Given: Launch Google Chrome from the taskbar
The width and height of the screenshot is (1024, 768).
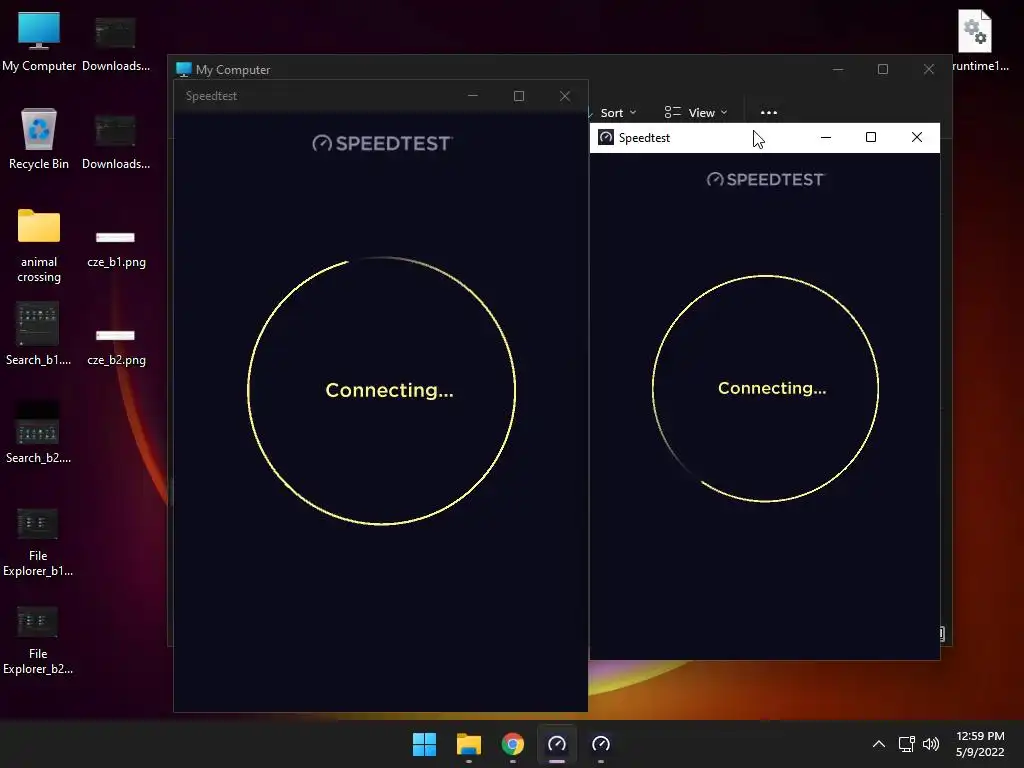Looking at the screenshot, I should pos(513,744).
